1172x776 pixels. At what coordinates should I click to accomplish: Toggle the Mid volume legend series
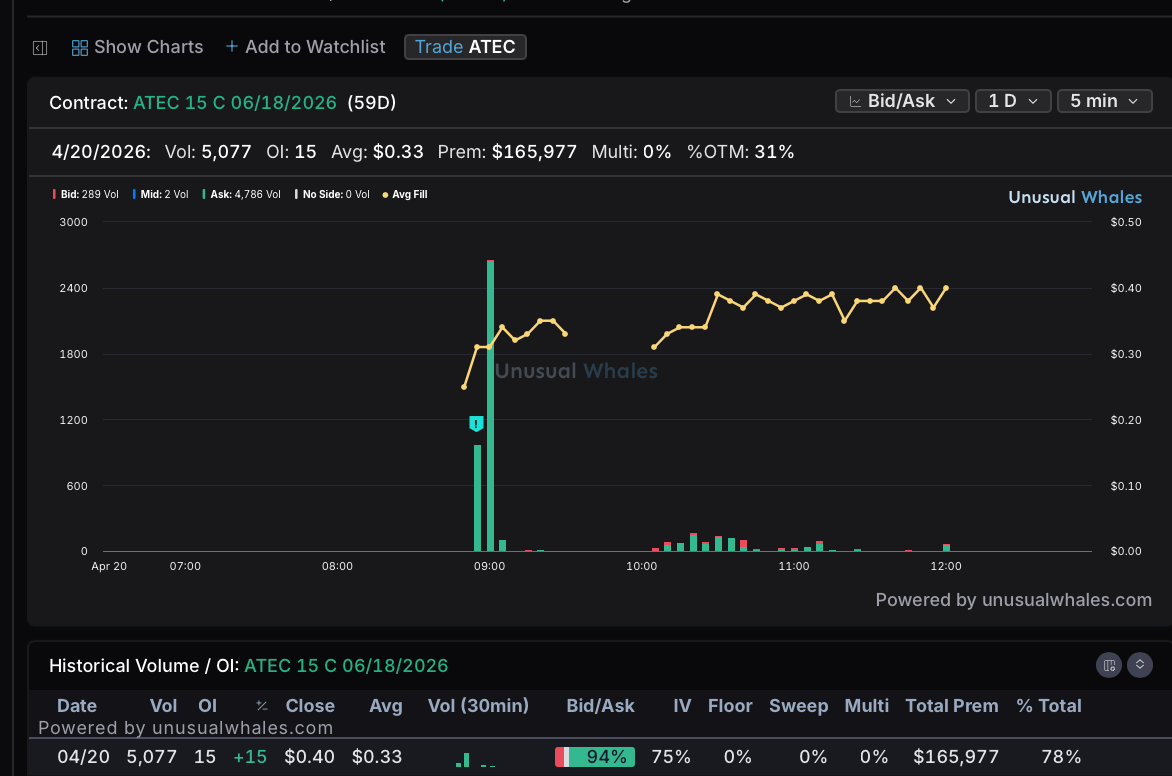160,194
